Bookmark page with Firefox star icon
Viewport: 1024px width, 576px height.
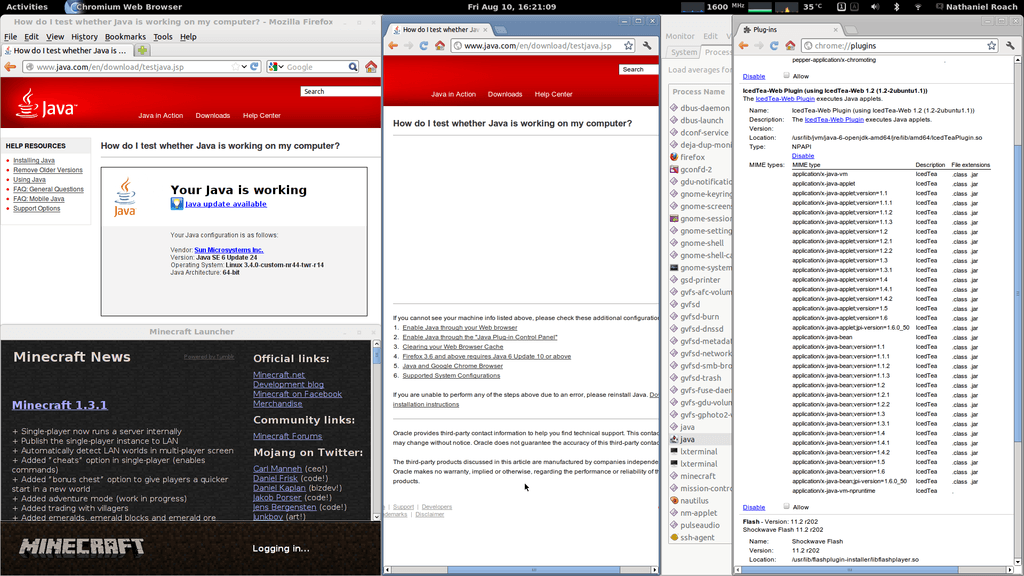(235, 67)
